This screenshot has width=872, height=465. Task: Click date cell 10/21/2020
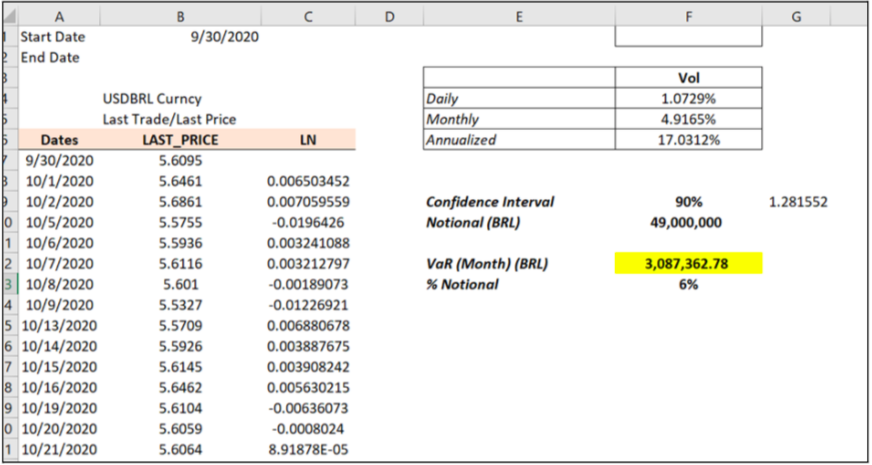(x=60, y=449)
